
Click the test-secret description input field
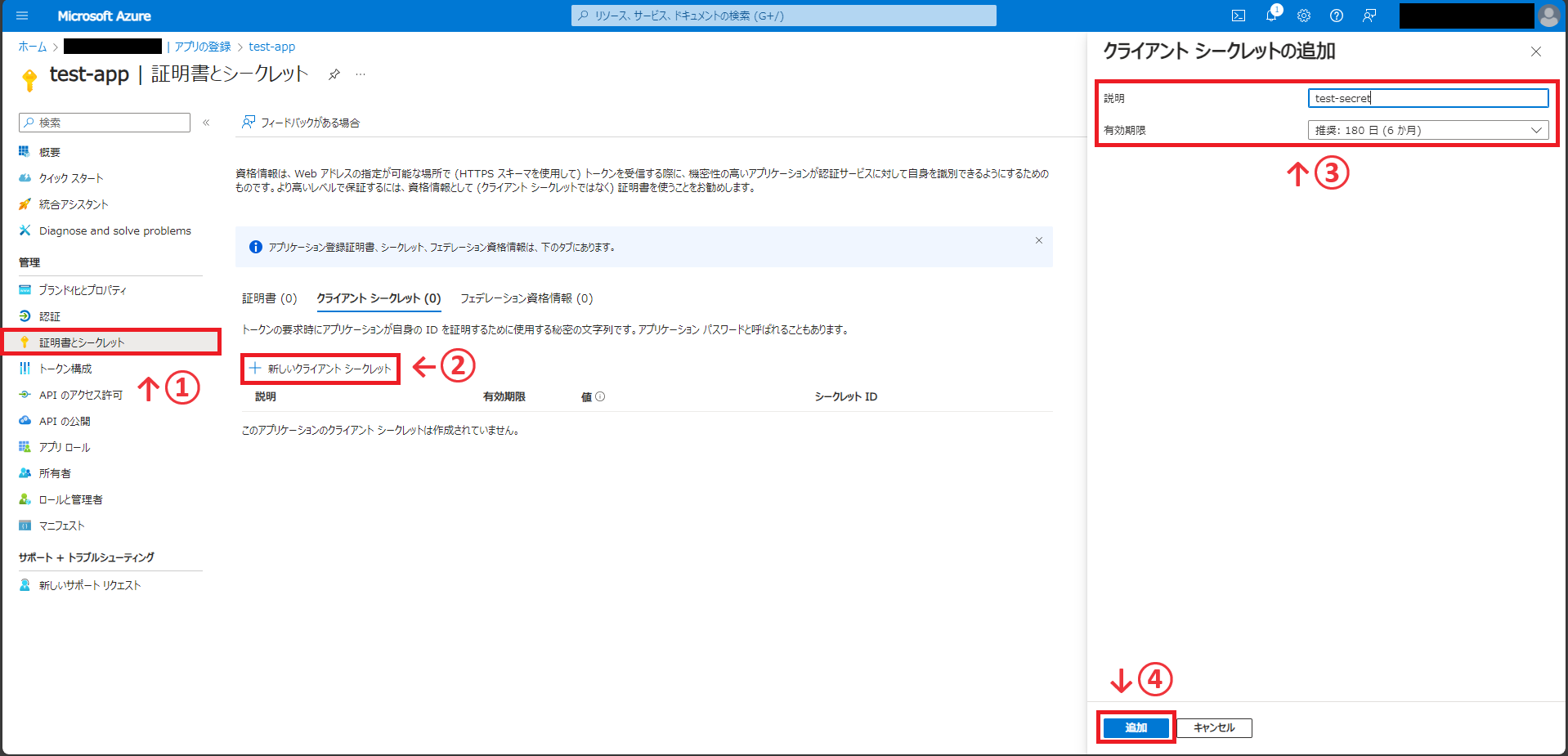tap(1427, 97)
